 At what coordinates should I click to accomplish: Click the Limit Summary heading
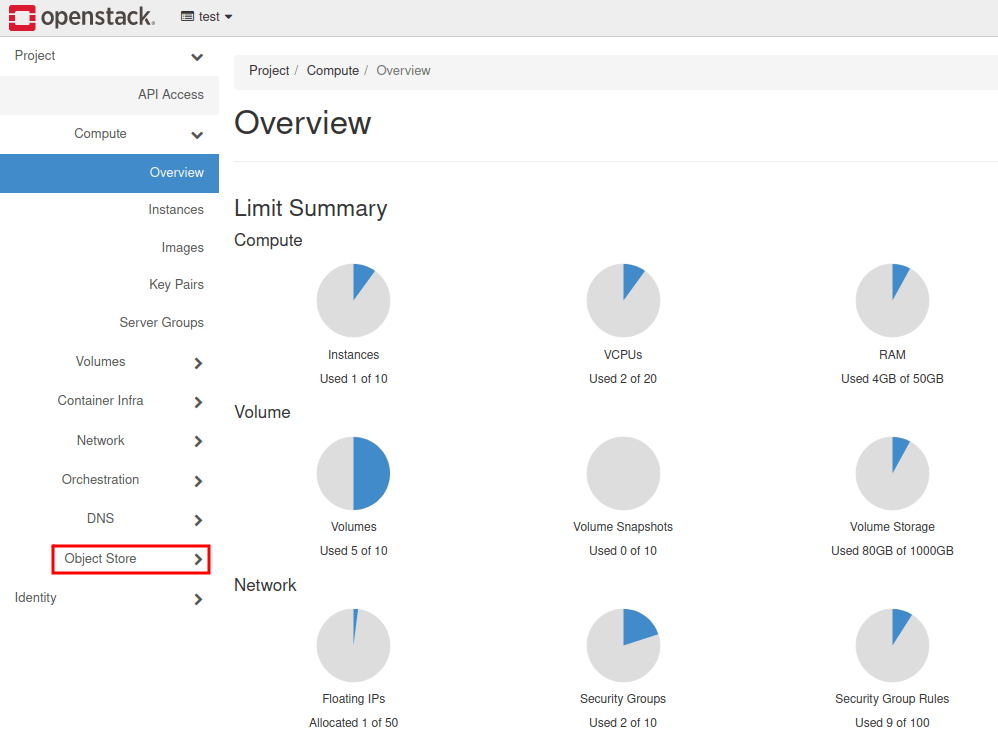click(x=311, y=209)
